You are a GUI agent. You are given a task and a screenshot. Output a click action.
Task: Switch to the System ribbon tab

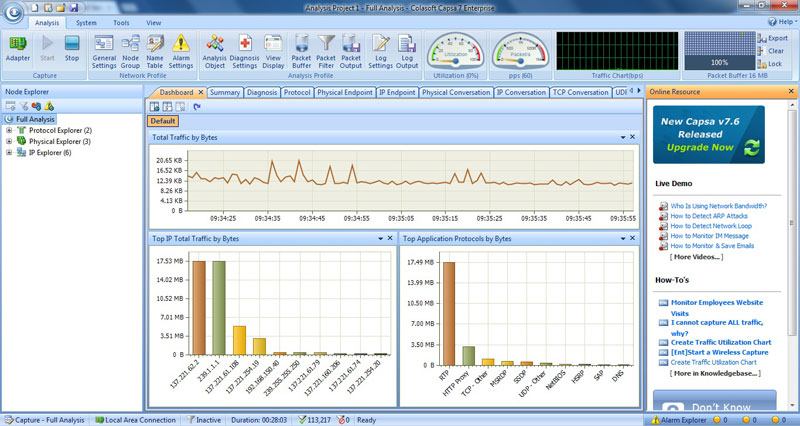coord(86,23)
